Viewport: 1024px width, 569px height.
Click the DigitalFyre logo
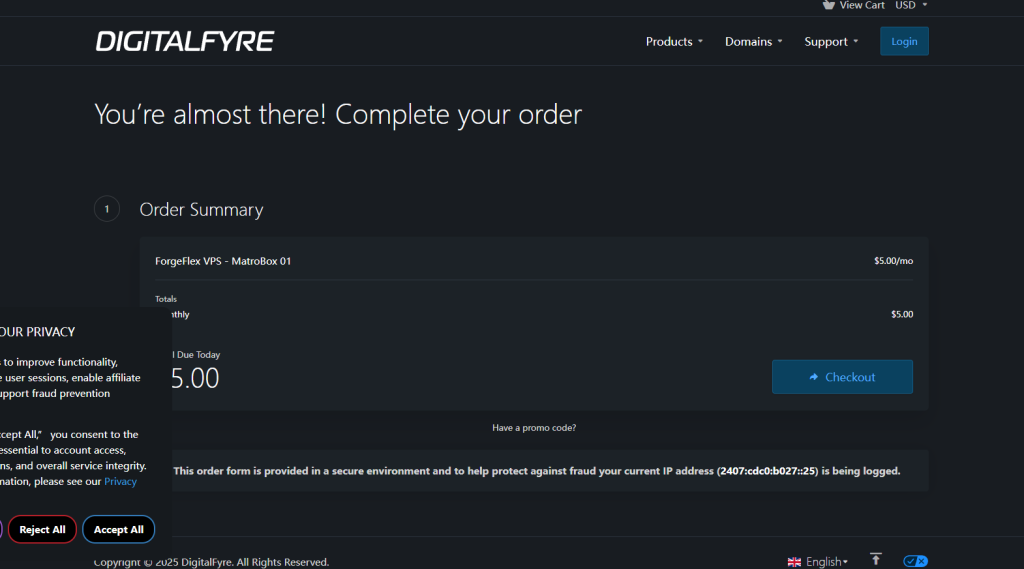pos(185,41)
